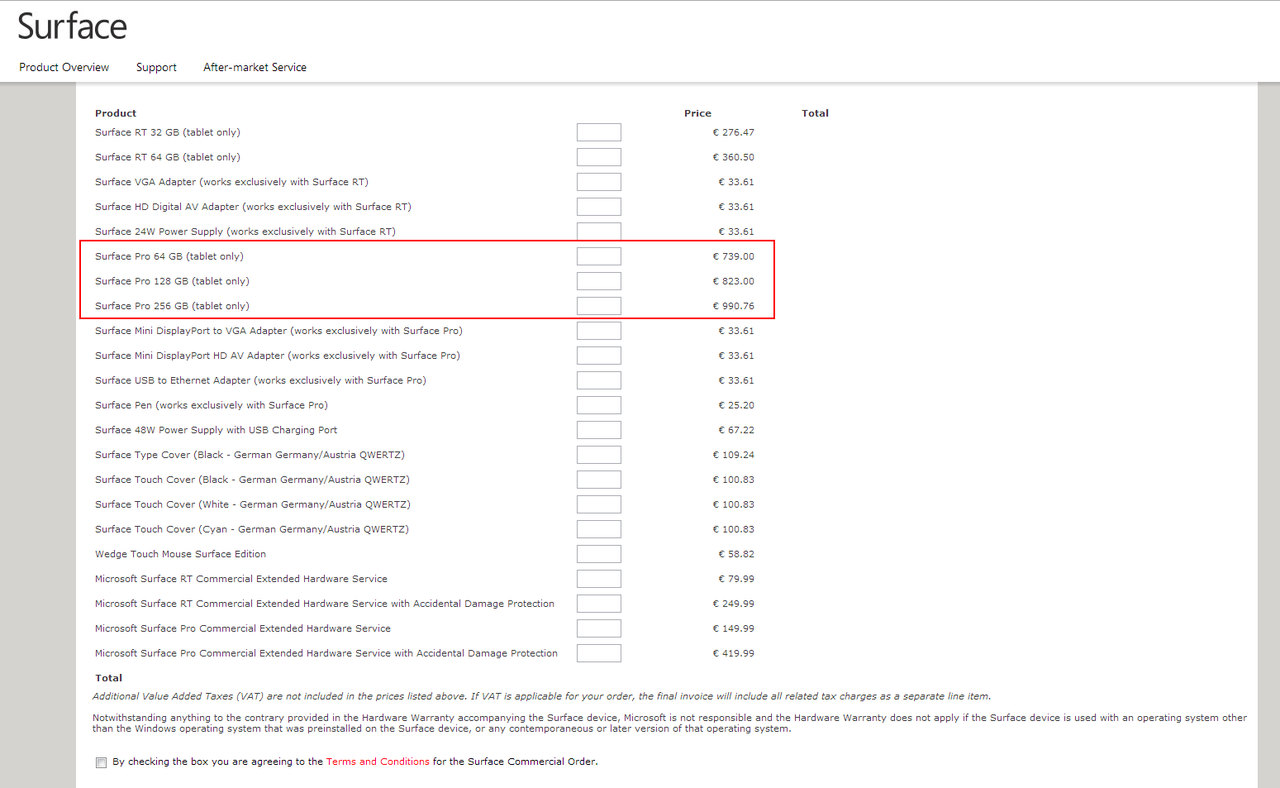Click the 'Wedge Touch Mouse Surface Edition' text

click(180, 554)
